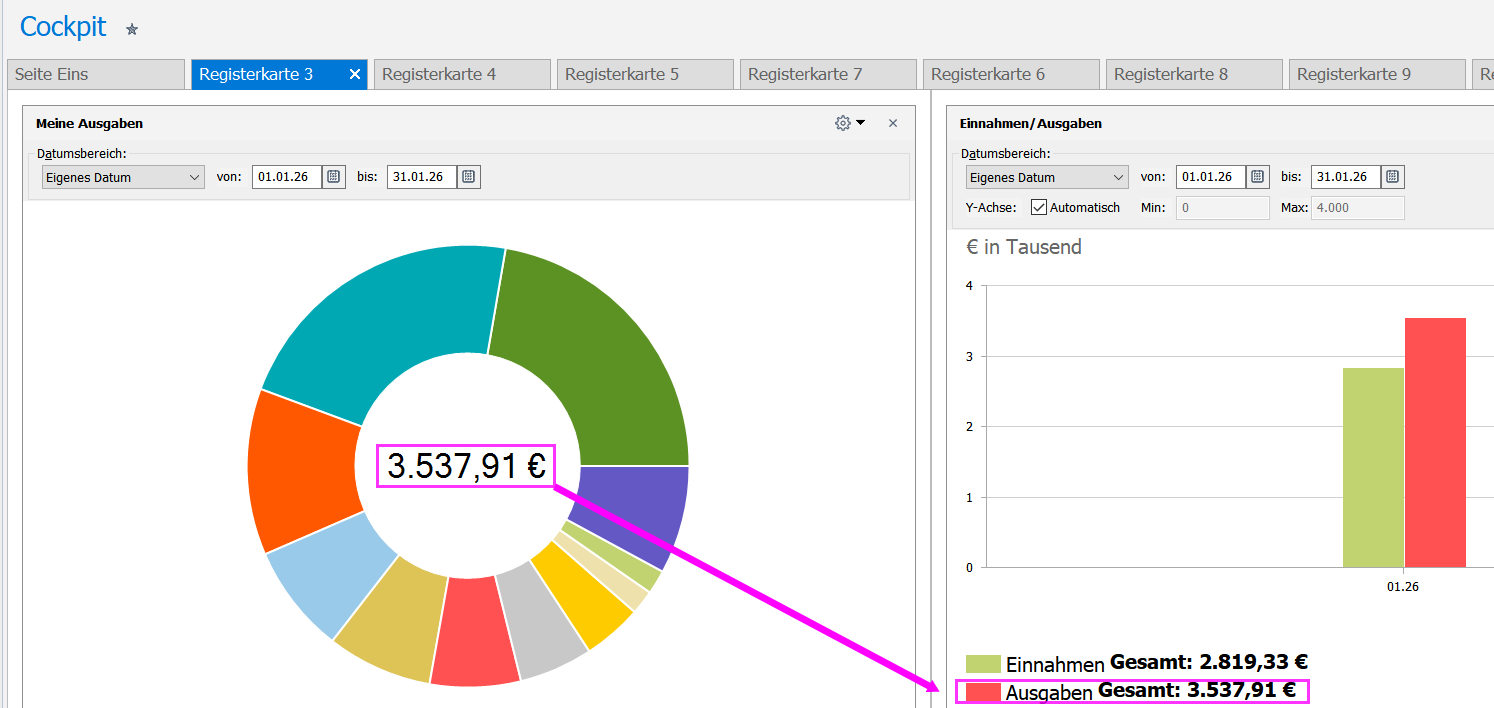The height and width of the screenshot is (708, 1494).
Task: Open the gear settings in Meine Ausgaben
Action: pyautogui.click(x=843, y=123)
